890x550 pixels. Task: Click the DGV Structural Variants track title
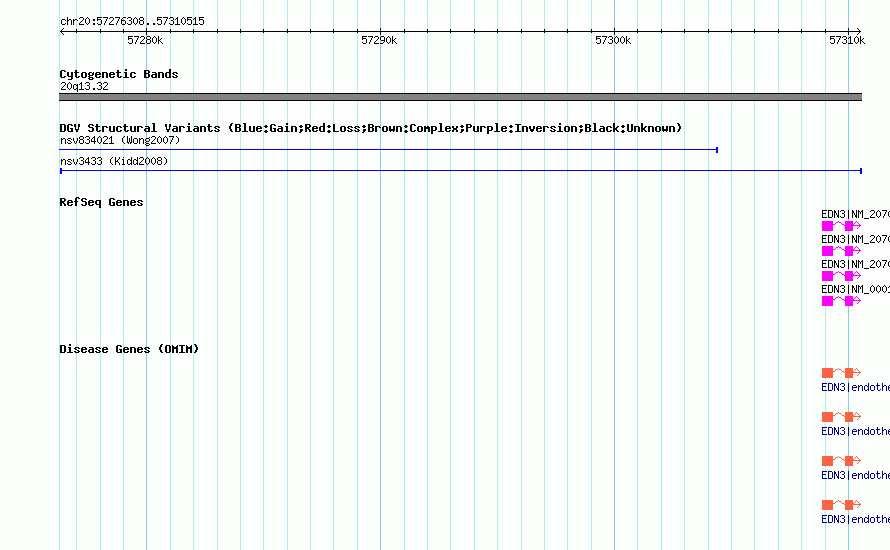[371, 128]
